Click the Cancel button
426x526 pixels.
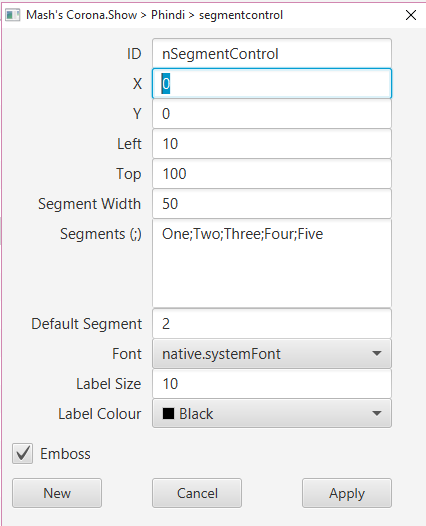[x=197, y=493]
